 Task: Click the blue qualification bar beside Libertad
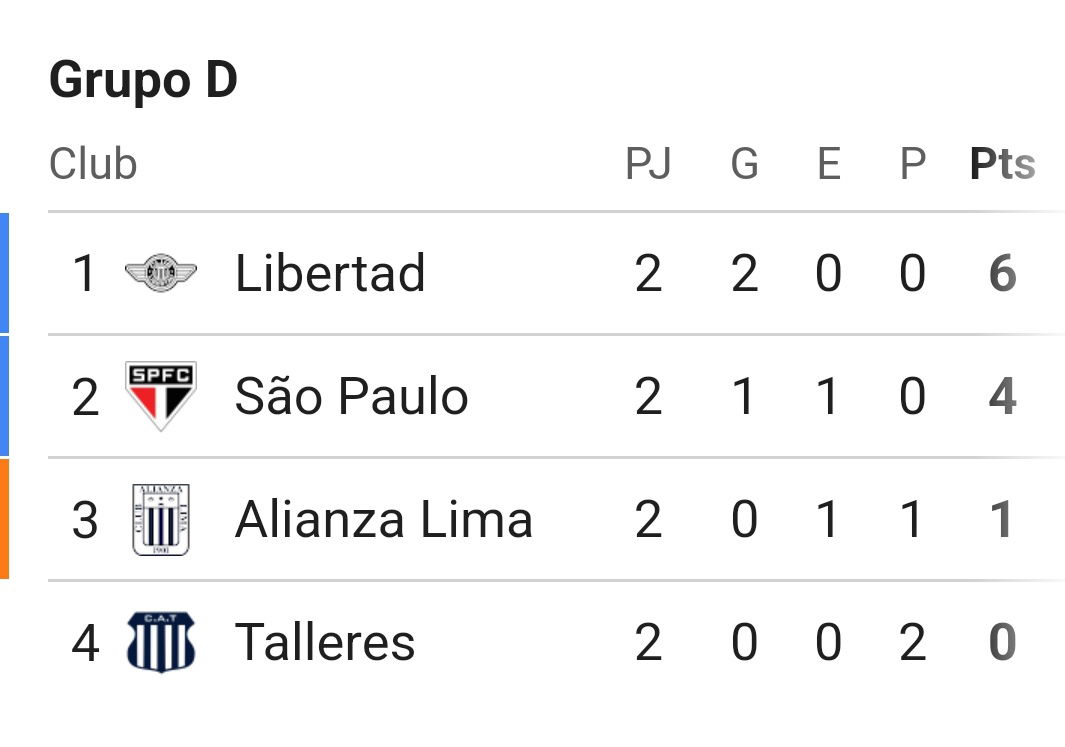pos(4,273)
